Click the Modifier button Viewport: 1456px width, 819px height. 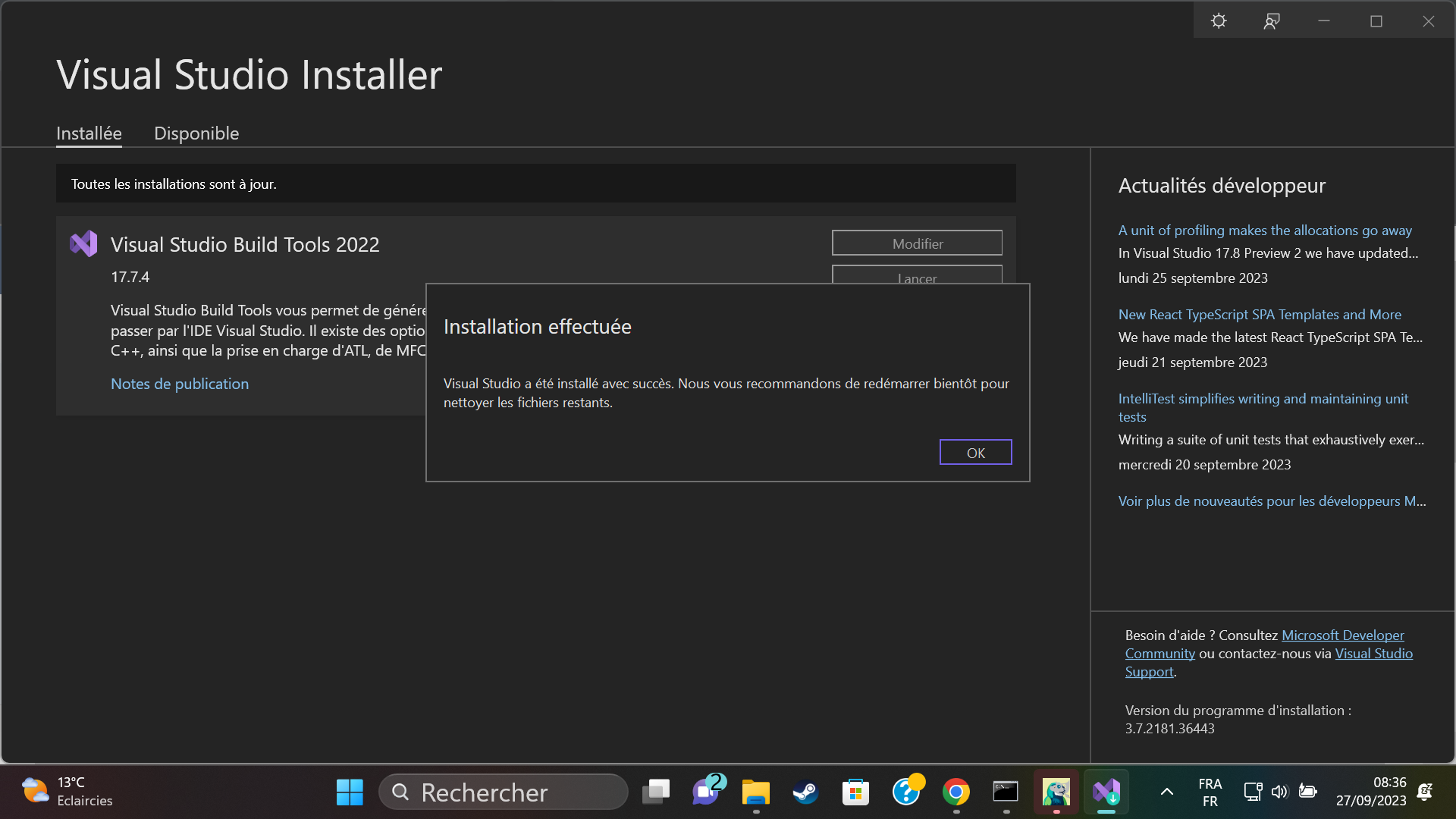(x=917, y=243)
